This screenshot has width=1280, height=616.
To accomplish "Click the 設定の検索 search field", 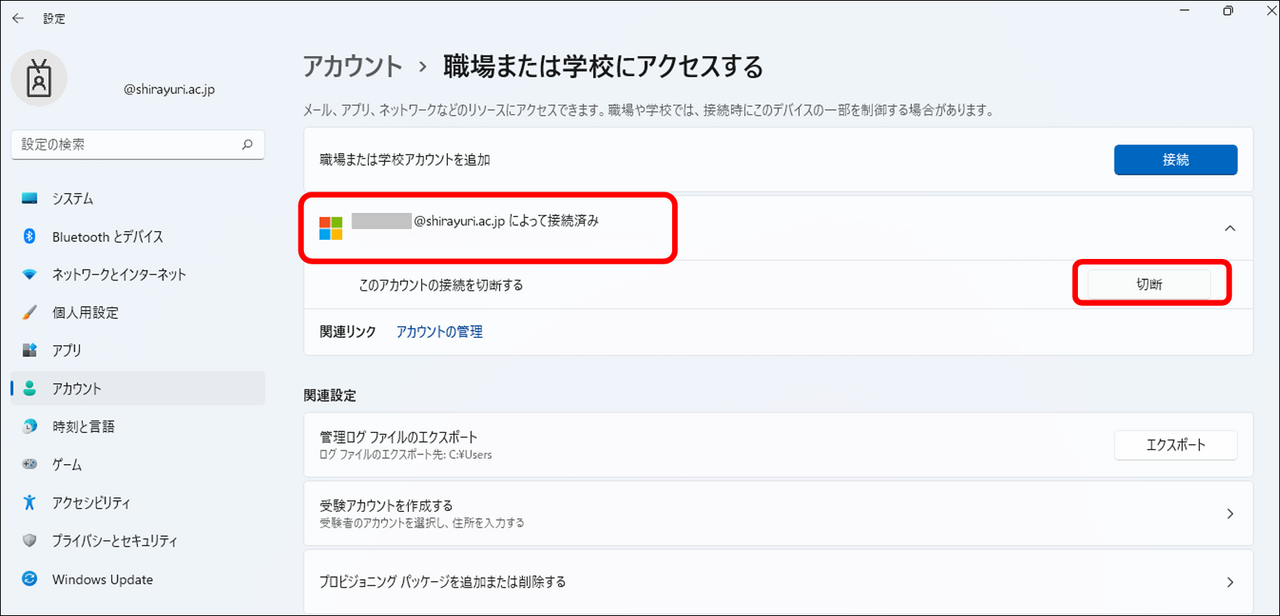I will (x=125, y=144).
